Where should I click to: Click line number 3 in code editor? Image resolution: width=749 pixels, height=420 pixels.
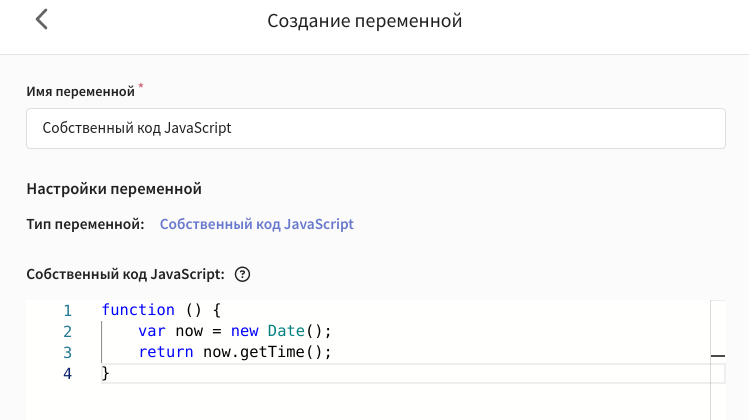pos(67,353)
